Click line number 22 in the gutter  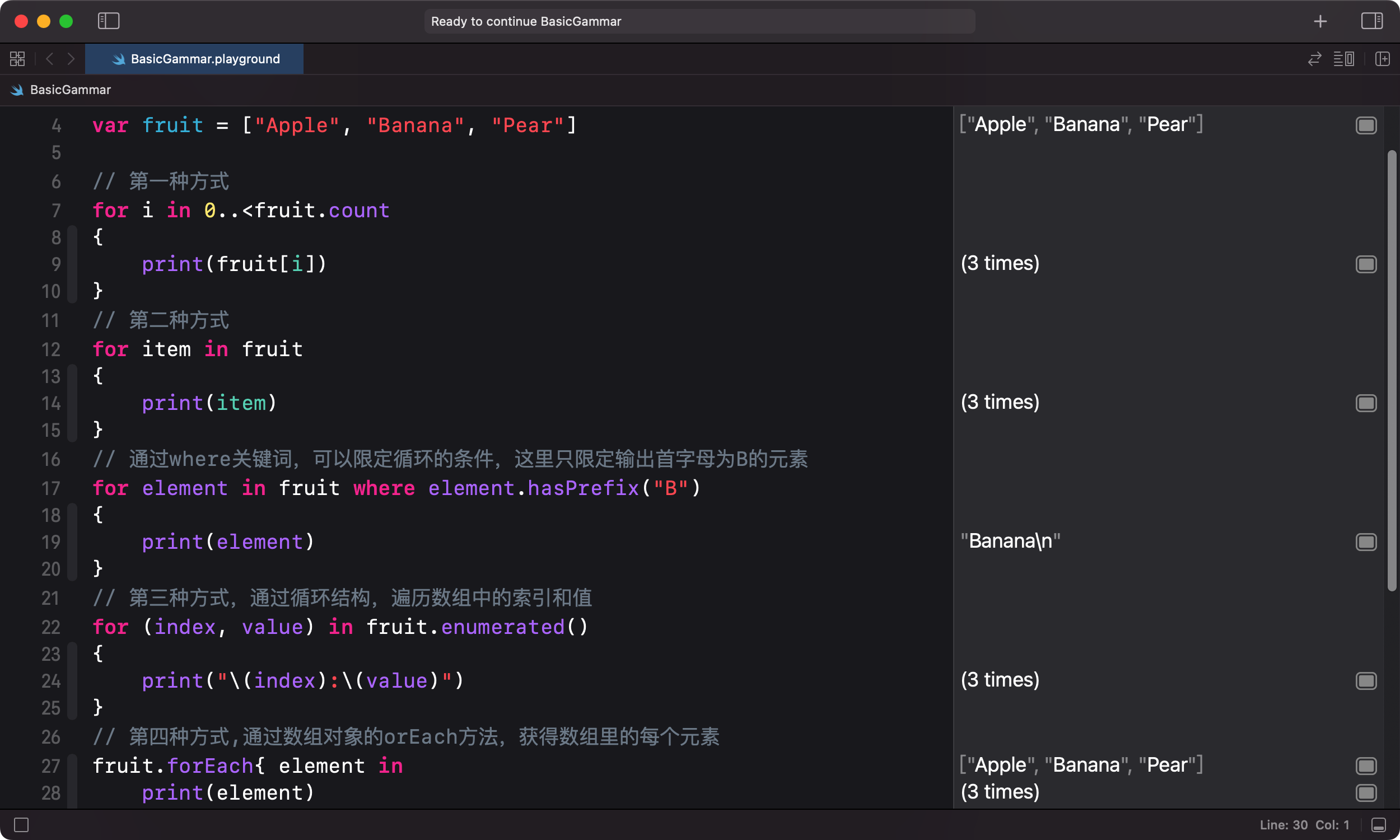point(50,627)
